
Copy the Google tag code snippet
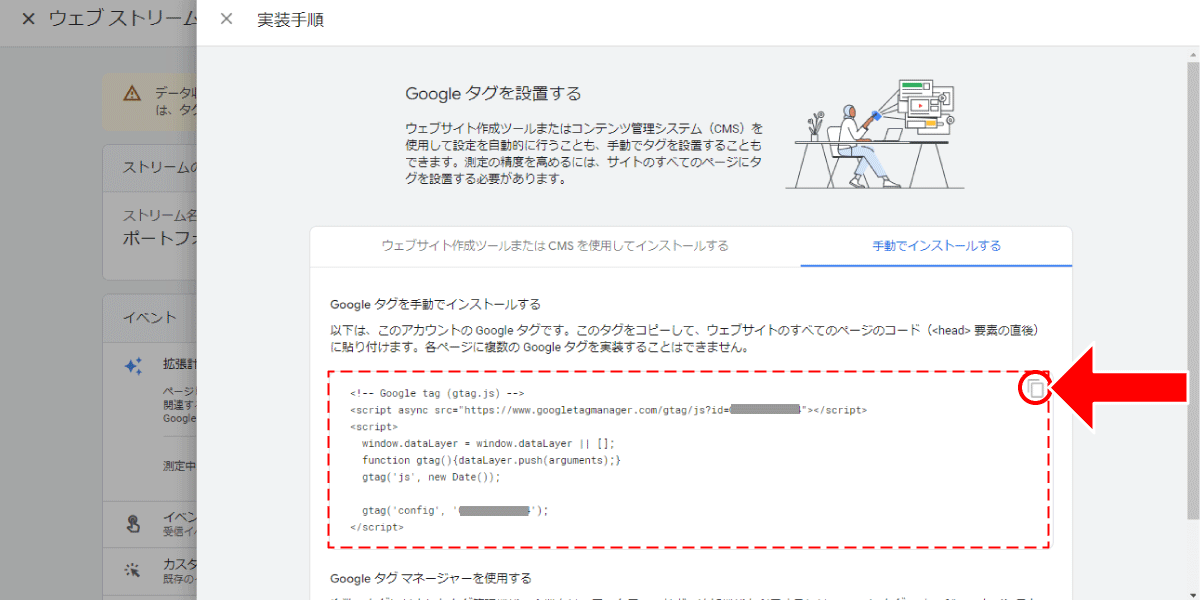pyautogui.click(x=1036, y=389)
